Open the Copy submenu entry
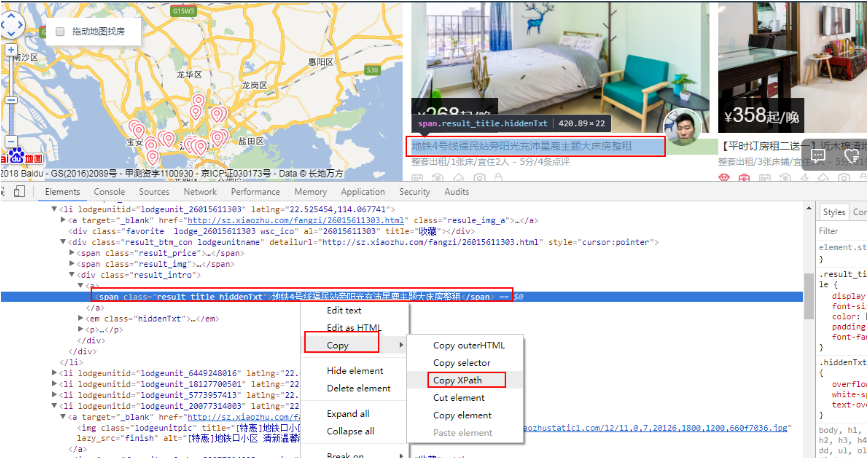 [x=353, y=345]
